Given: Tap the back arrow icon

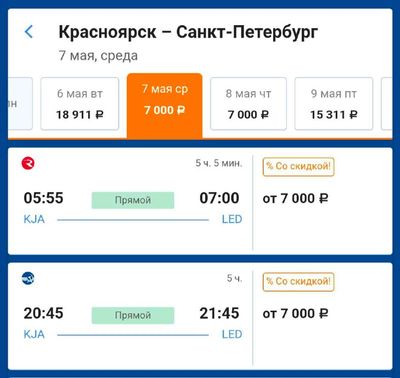Looking at the screenshot, I should [x=29, y=32].
